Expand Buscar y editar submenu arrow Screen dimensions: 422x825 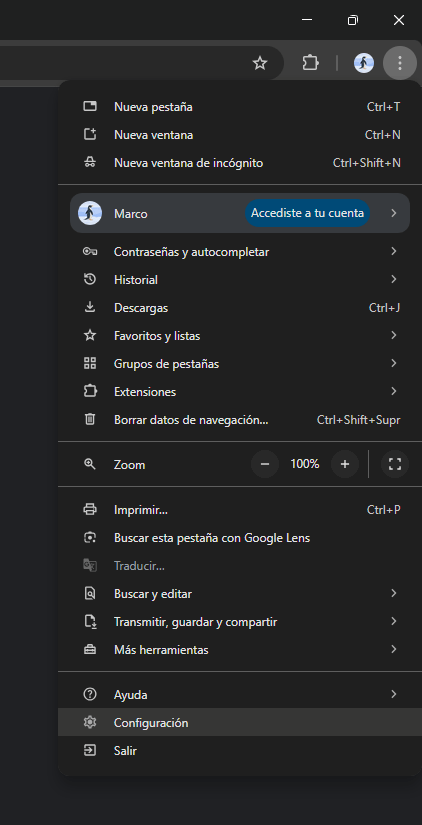tap(393, 593)
